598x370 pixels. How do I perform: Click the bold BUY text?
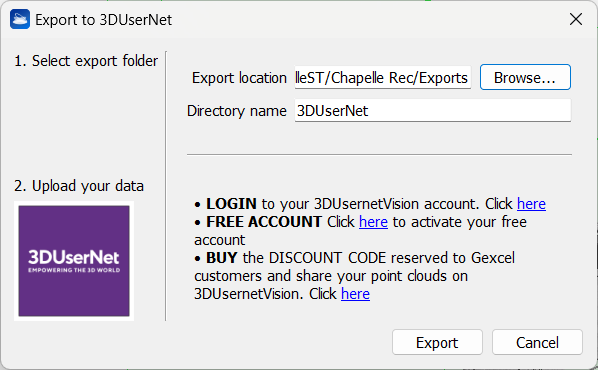coord(222,258)
